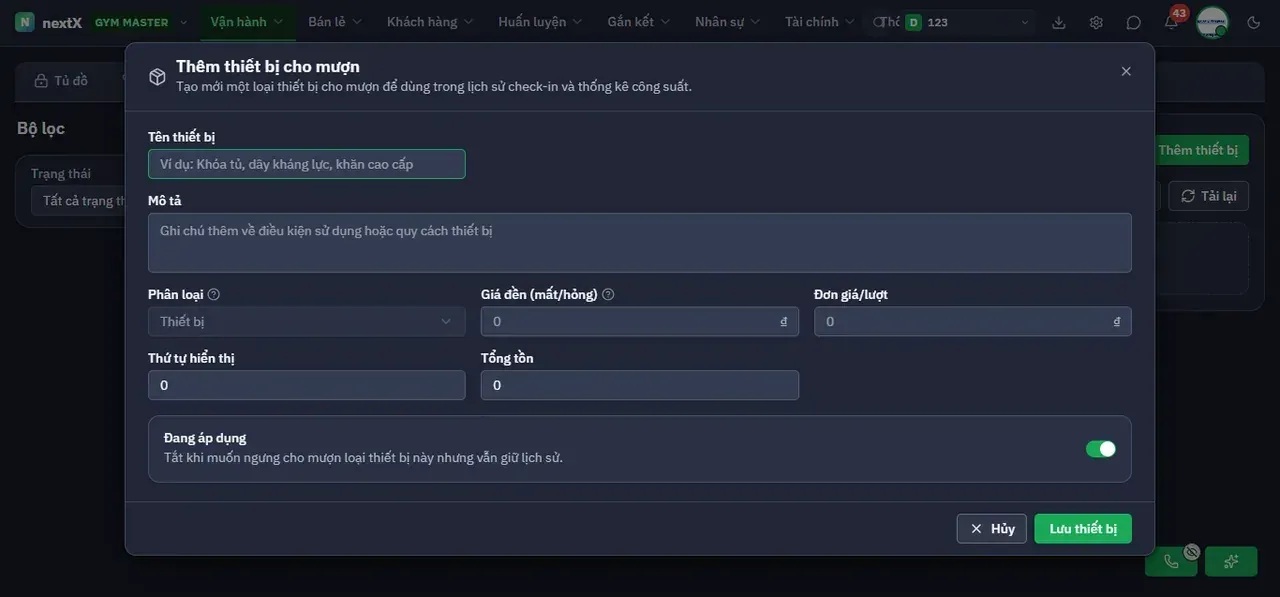Open the Bán lẻ menu

(335, 22)
